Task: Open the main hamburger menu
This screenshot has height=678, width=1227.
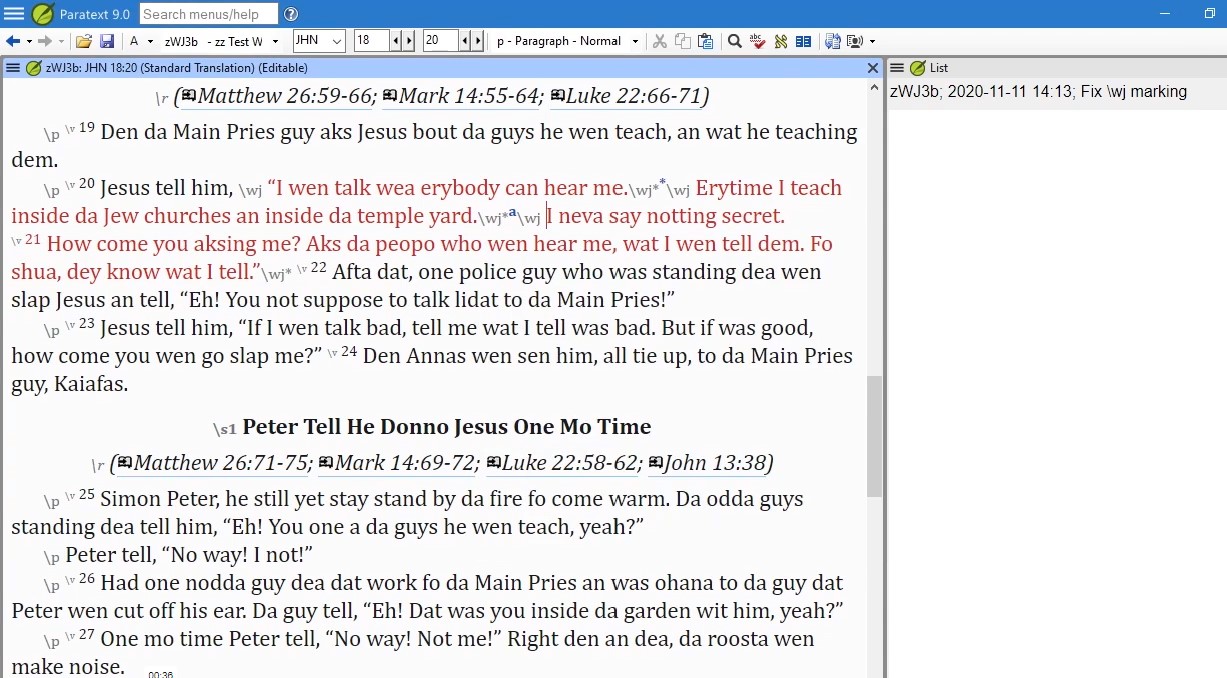Action: (14, 14)
